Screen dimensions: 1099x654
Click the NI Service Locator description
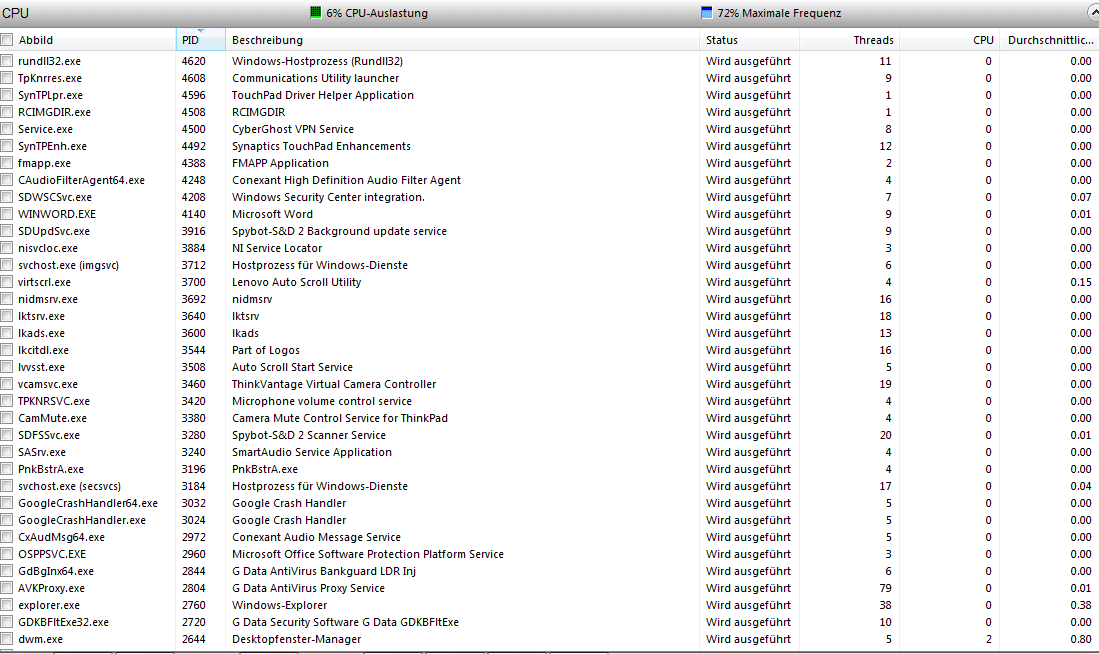[x=277, y=248]
